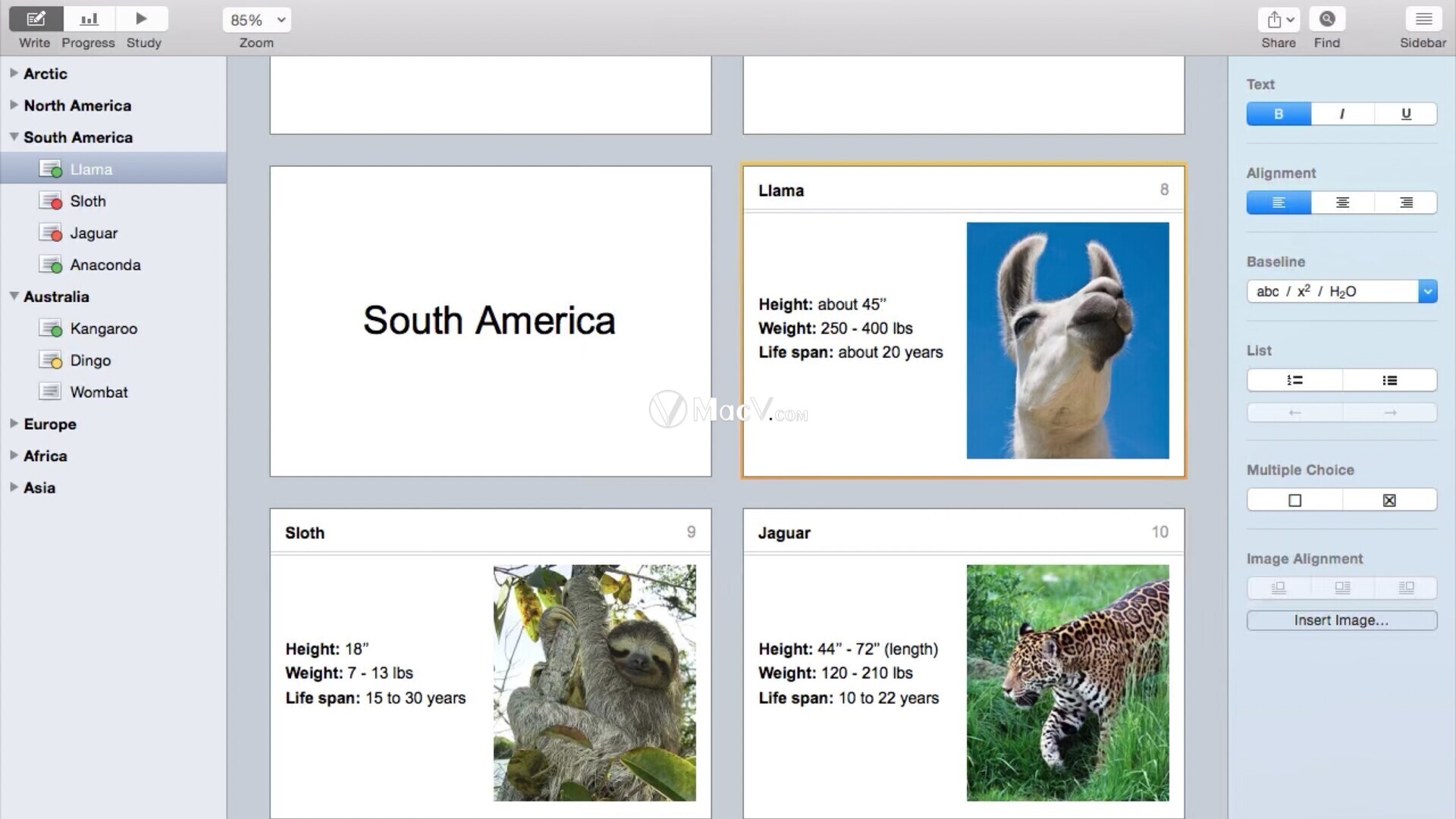
Task: Click the numbered list icon
Action: pos(1294,379)
